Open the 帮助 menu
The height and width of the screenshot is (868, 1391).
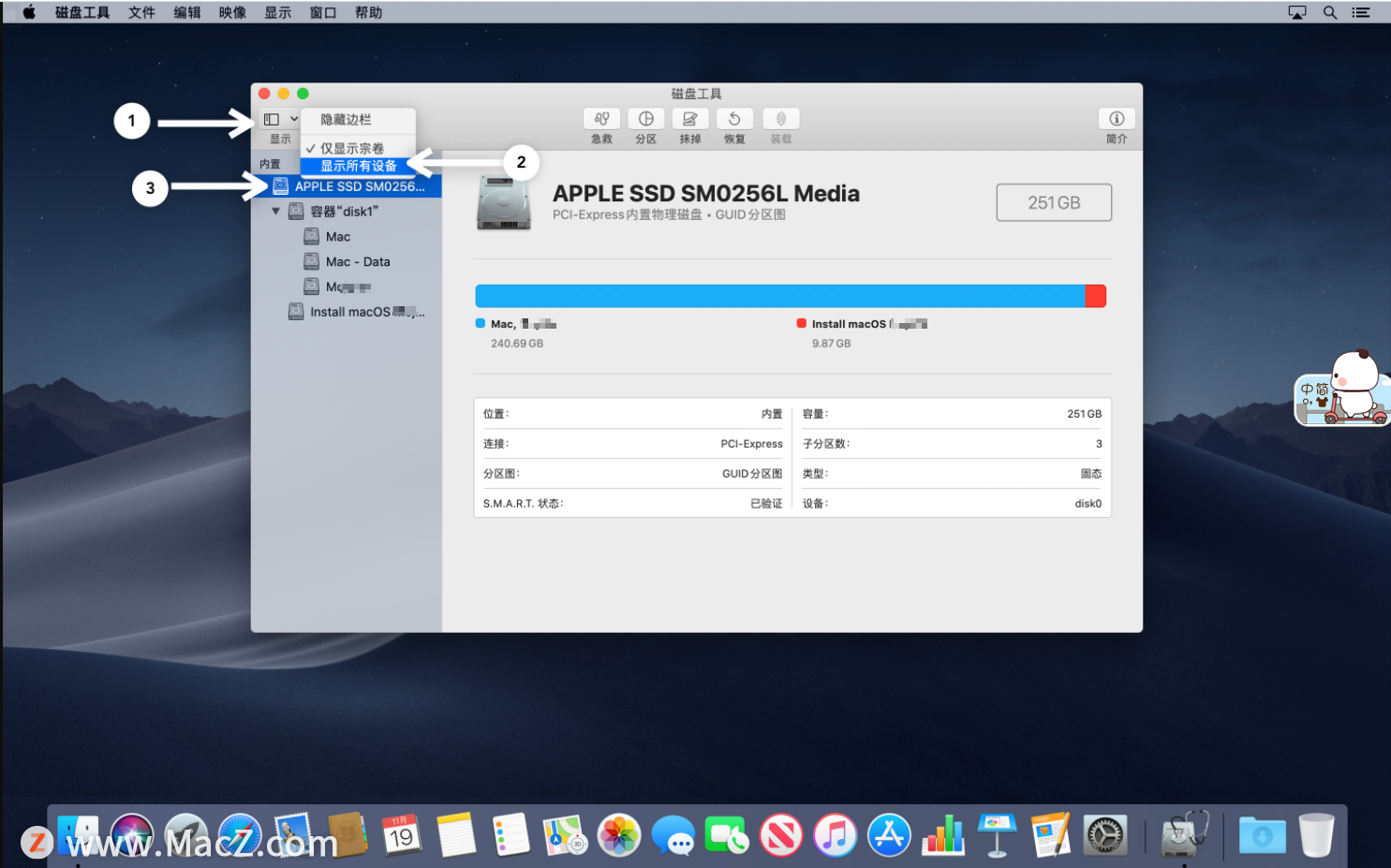368,12
